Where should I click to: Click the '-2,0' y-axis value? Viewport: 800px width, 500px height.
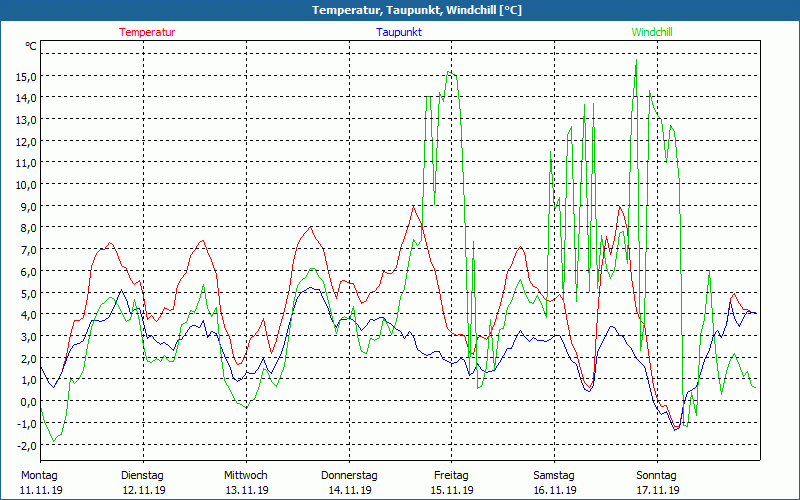[x=27, y=445]
